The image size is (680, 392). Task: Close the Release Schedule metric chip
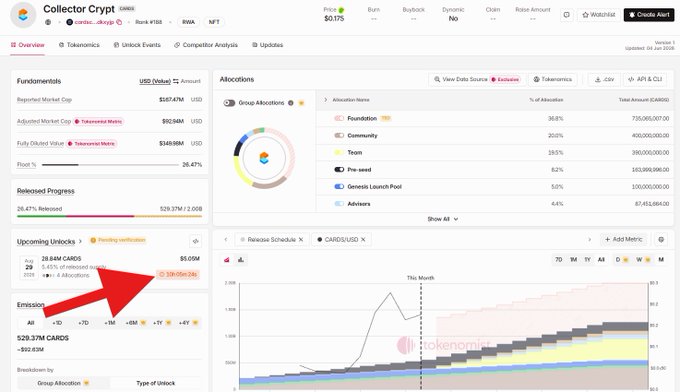[301, 239]
